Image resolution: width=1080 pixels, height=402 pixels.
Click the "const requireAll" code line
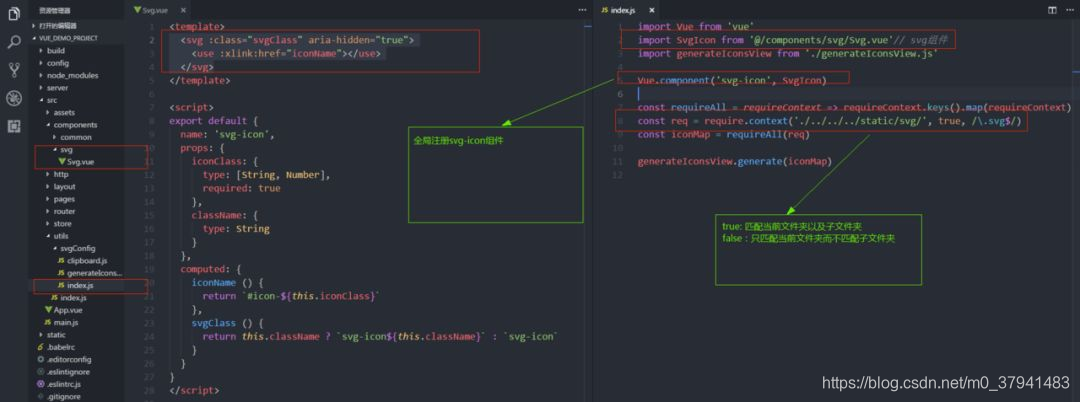click(x=854, y=107)
